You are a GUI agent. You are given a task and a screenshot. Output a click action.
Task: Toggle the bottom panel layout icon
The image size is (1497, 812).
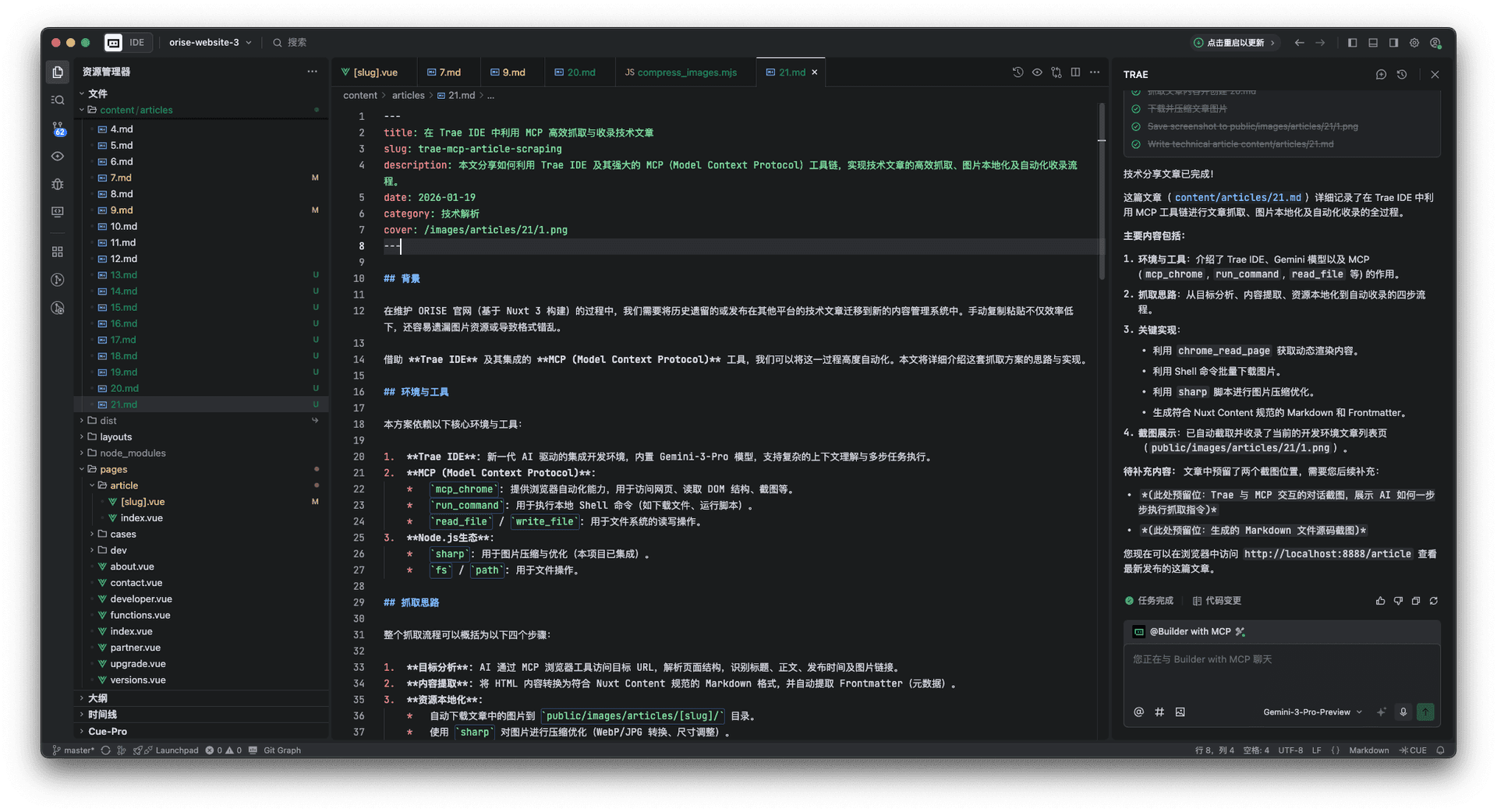pyautogui.click(x=1373, y=43)
